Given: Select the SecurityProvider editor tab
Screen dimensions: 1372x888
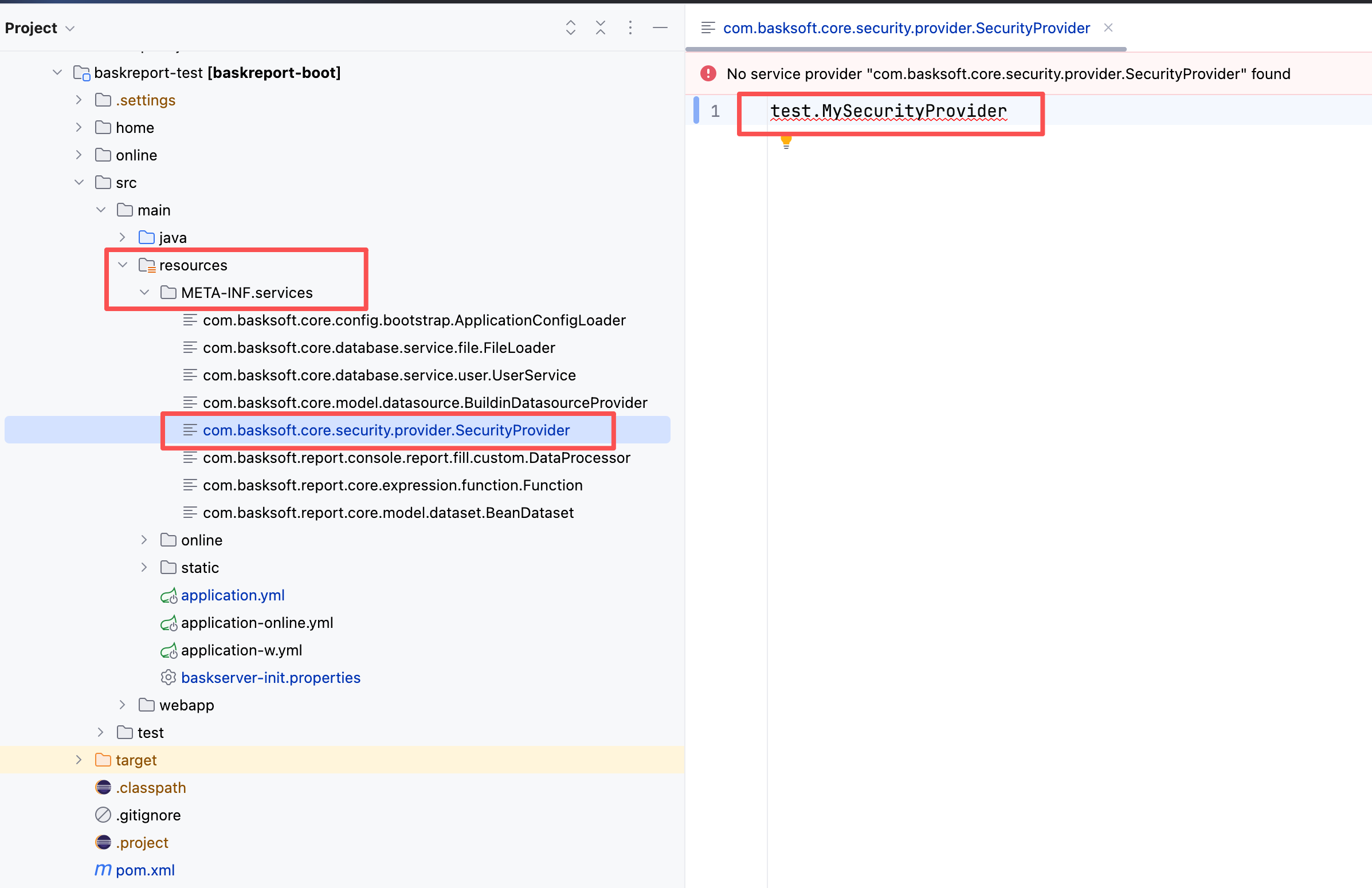Looking at the screenshot, I should point(906,28).
